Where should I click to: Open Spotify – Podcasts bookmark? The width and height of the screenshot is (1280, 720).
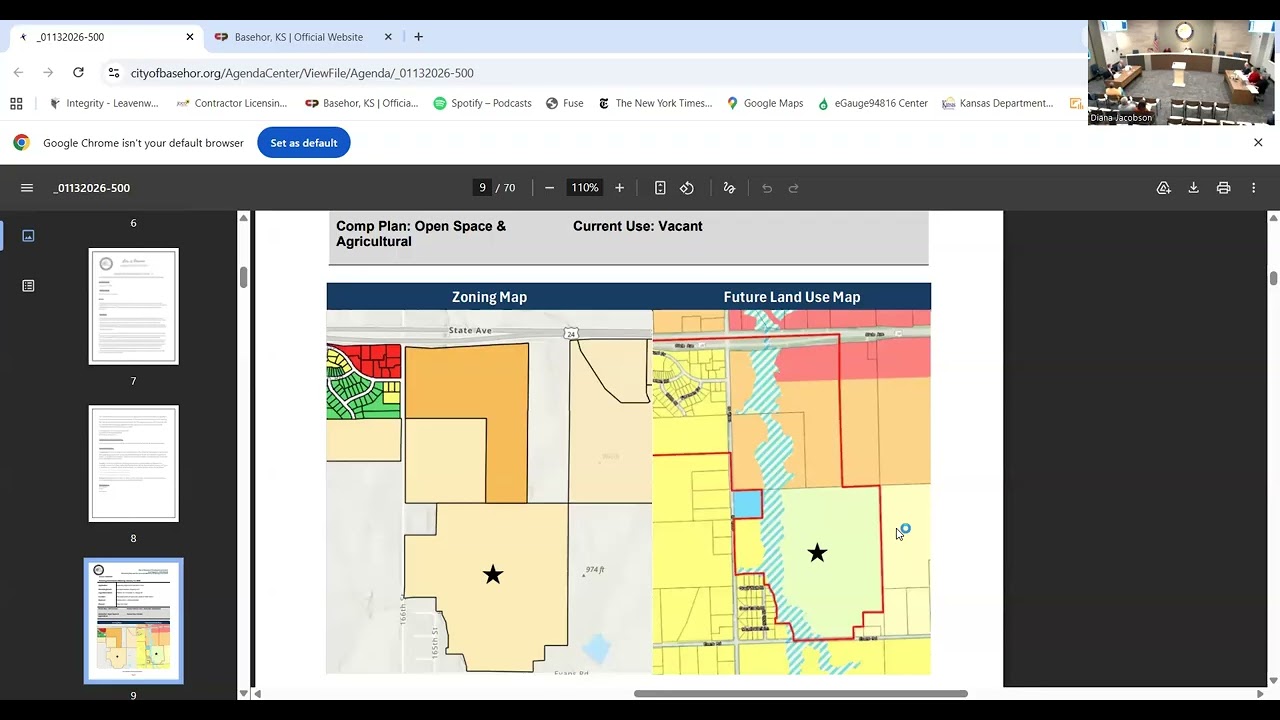point(482,103)
